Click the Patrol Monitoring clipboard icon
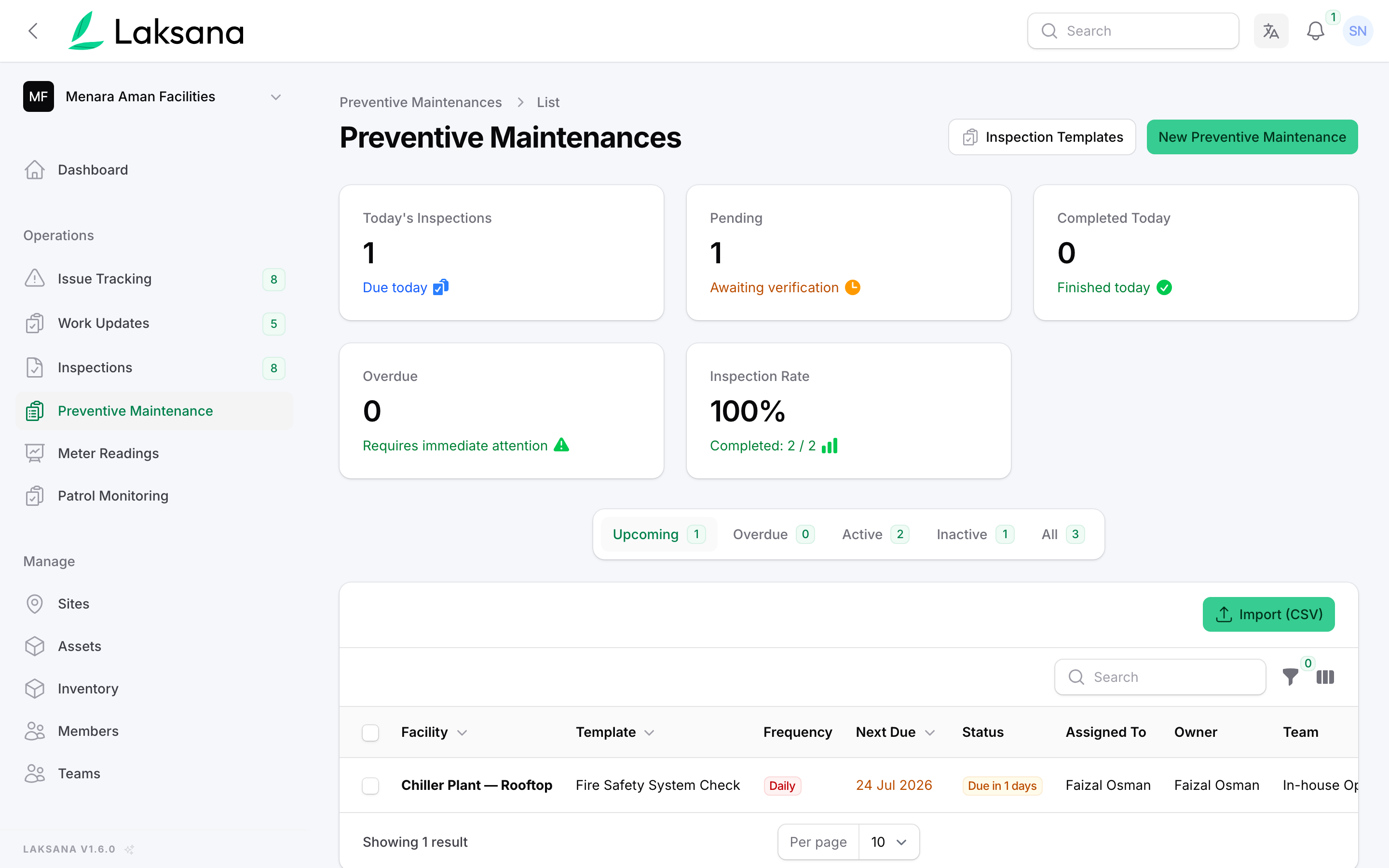 (x=34, y=496)
